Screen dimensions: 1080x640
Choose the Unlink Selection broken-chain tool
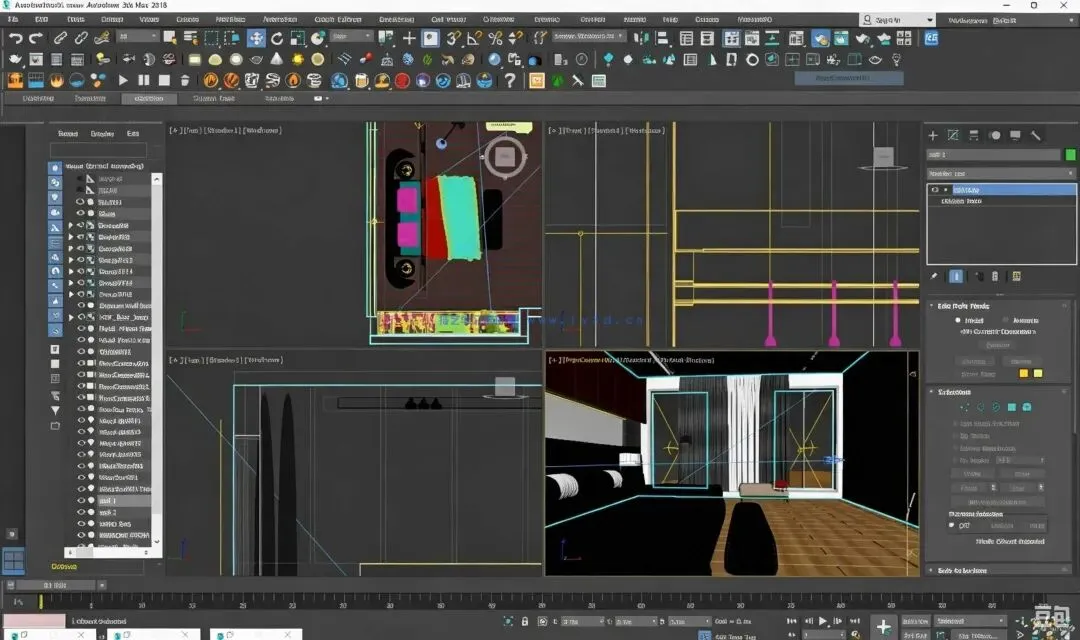point(81,38)
